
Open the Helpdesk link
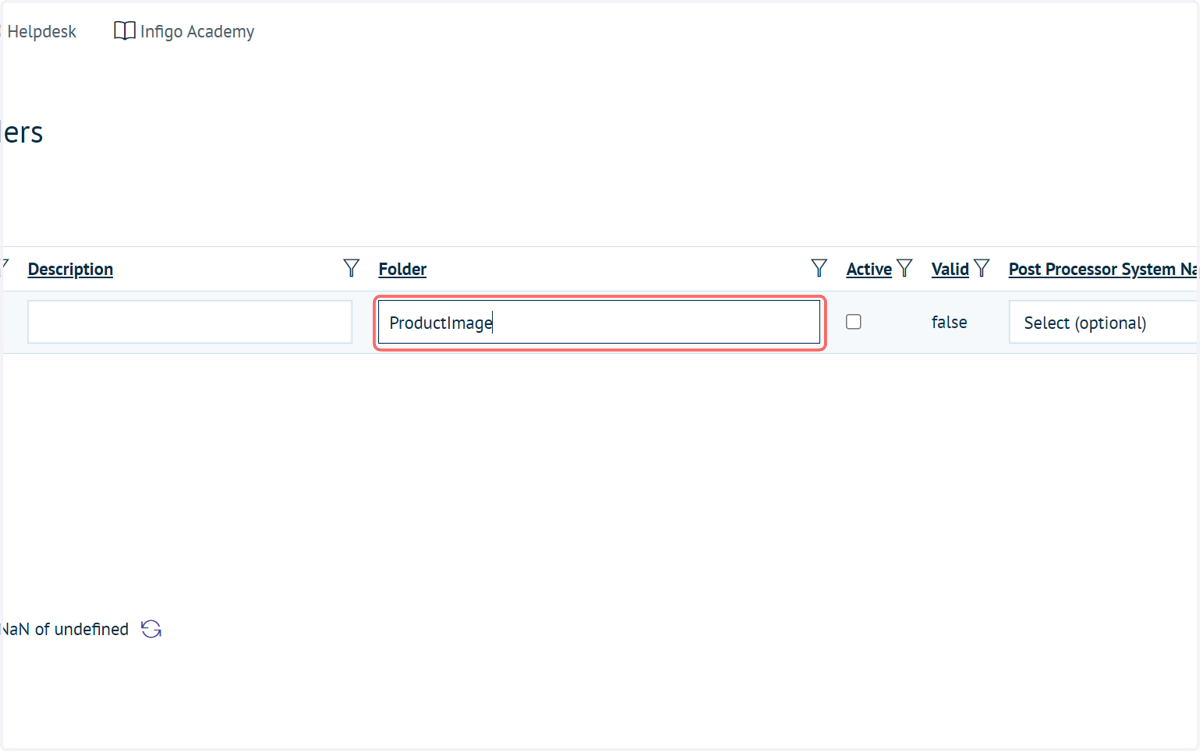41,32
